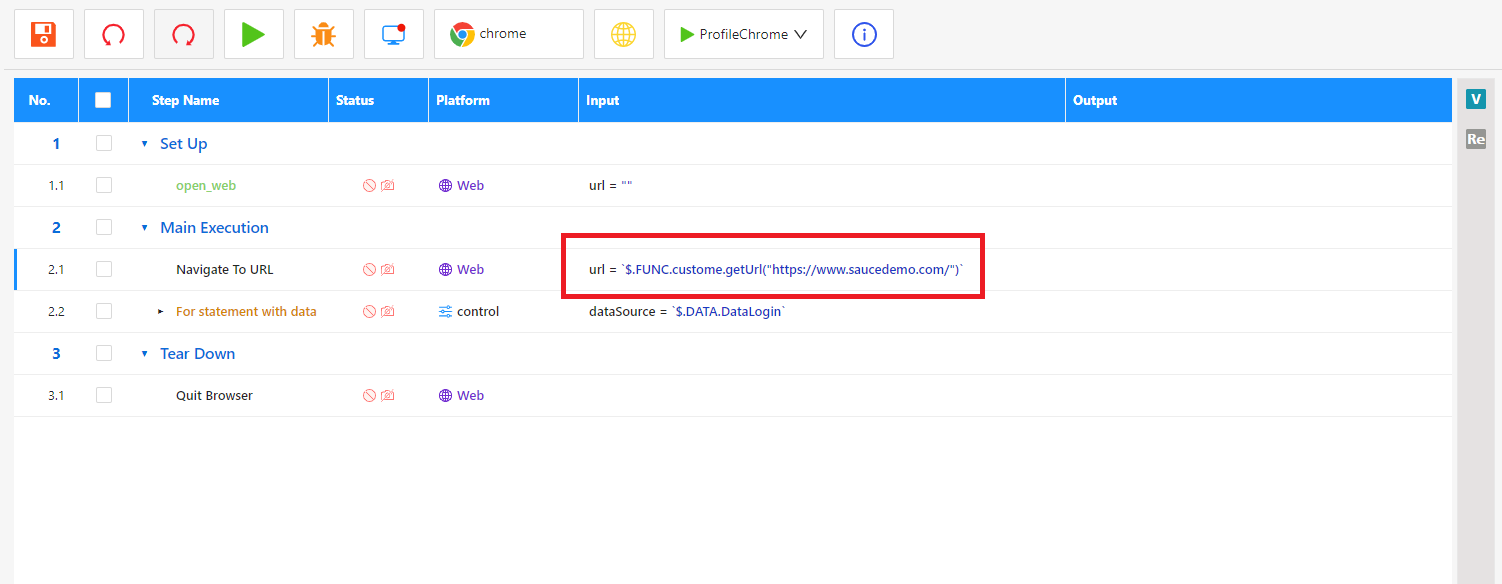Screen dimensions: 1502x584
Task: Open the ProfileChrome dropdown
Action: click(x=743, y=34)
